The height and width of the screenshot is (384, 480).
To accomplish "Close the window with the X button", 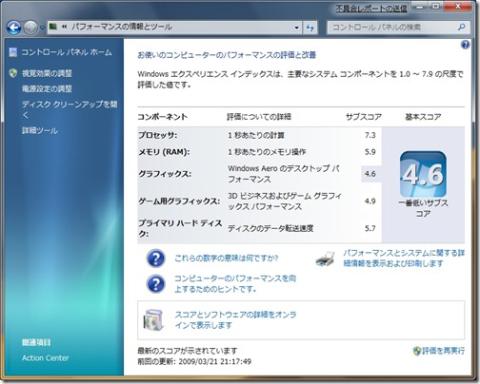I will click(x=458, y=6).
